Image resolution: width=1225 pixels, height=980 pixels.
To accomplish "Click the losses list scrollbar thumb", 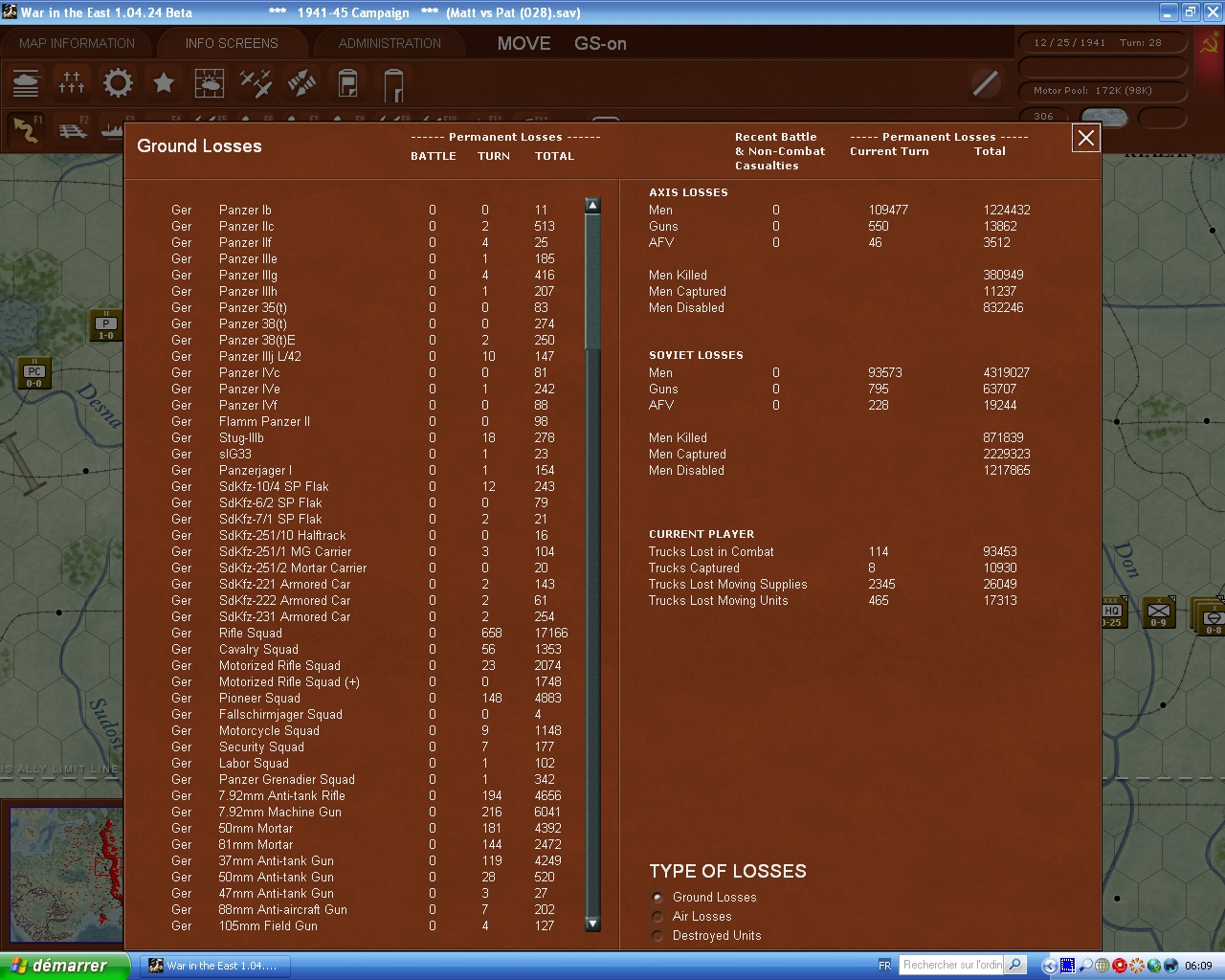I will coord(592,282).
